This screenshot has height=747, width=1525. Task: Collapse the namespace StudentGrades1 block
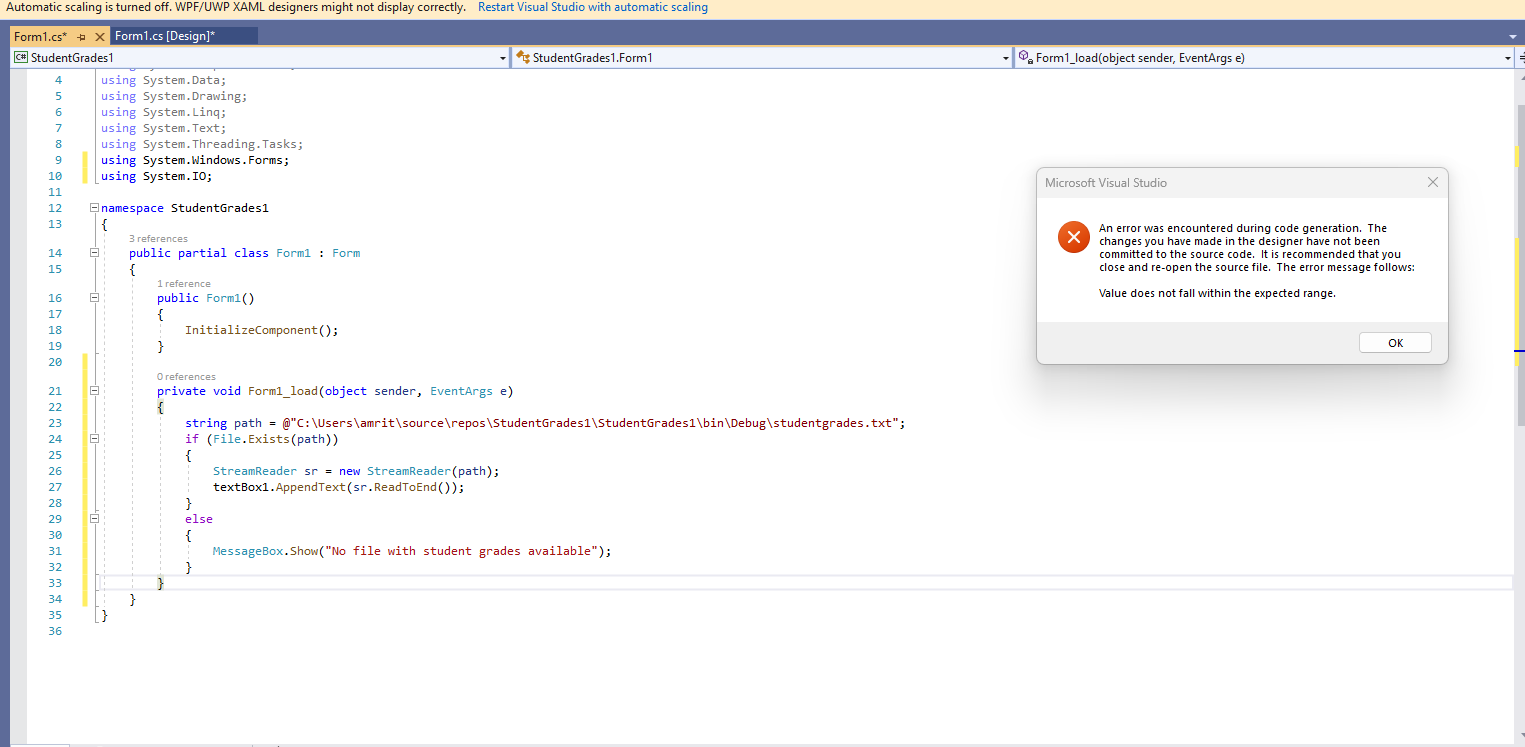click(94, 208)
